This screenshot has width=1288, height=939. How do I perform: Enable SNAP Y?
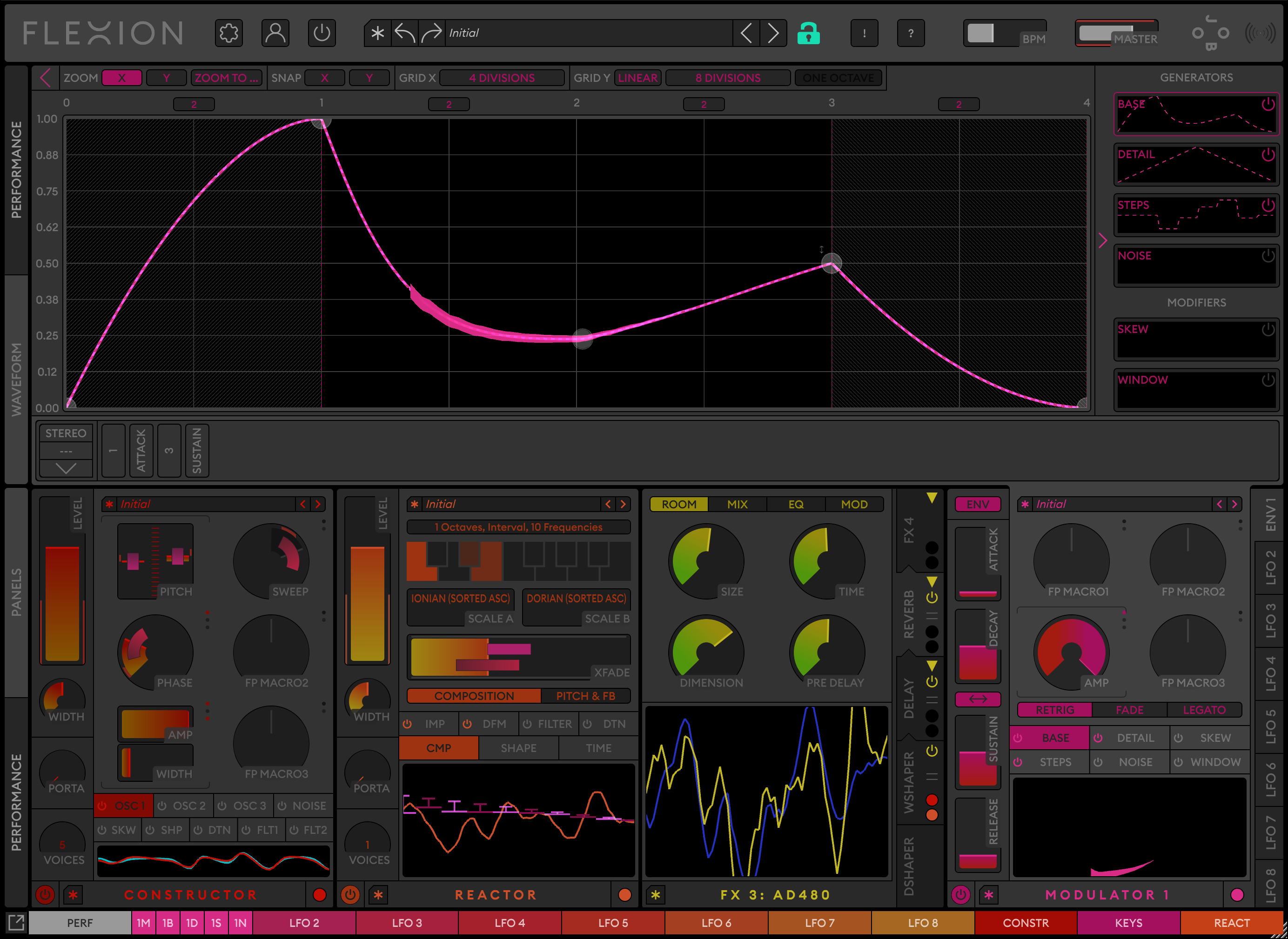369,78
